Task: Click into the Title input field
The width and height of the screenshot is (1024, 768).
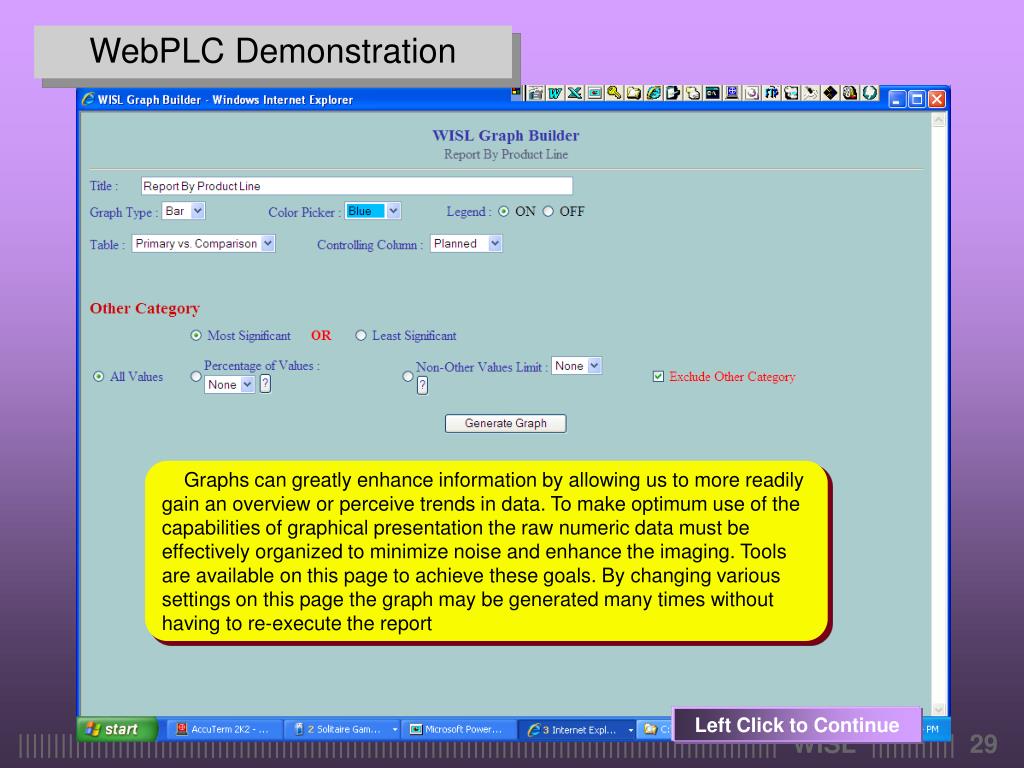Action: coord(357,186)
